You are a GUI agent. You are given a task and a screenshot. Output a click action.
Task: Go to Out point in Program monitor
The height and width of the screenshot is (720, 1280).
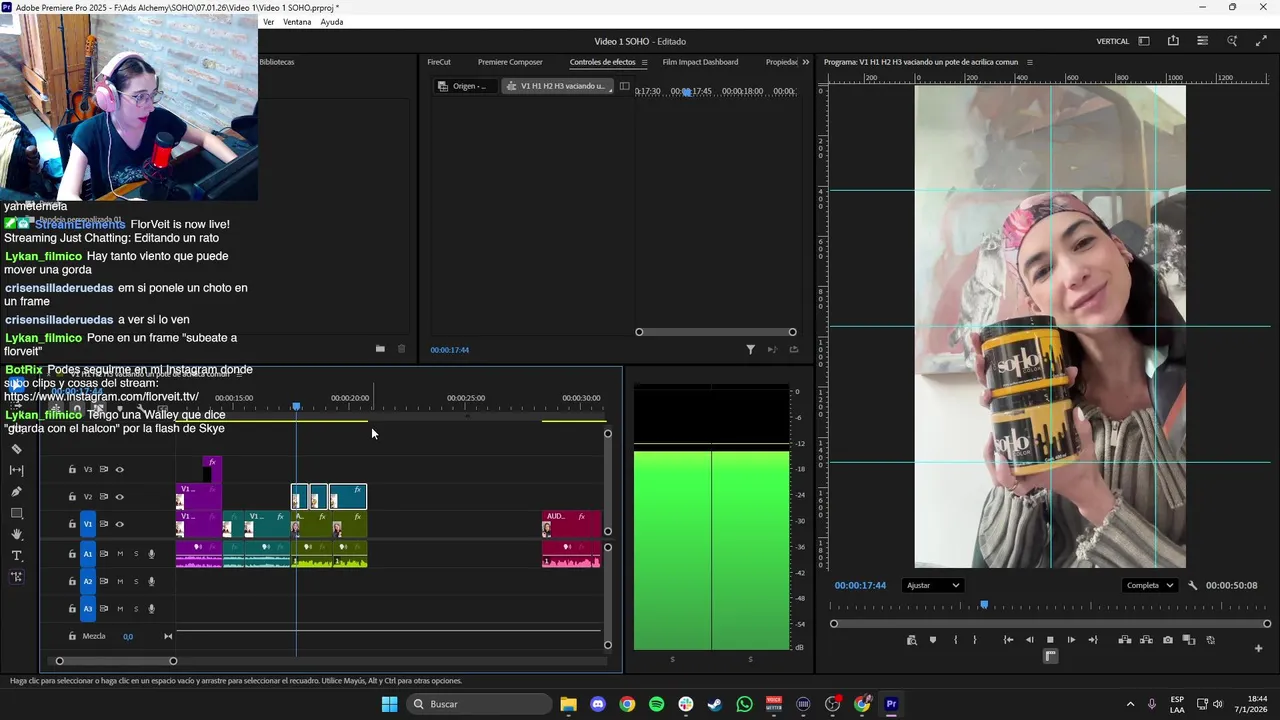click(1093, 640)
